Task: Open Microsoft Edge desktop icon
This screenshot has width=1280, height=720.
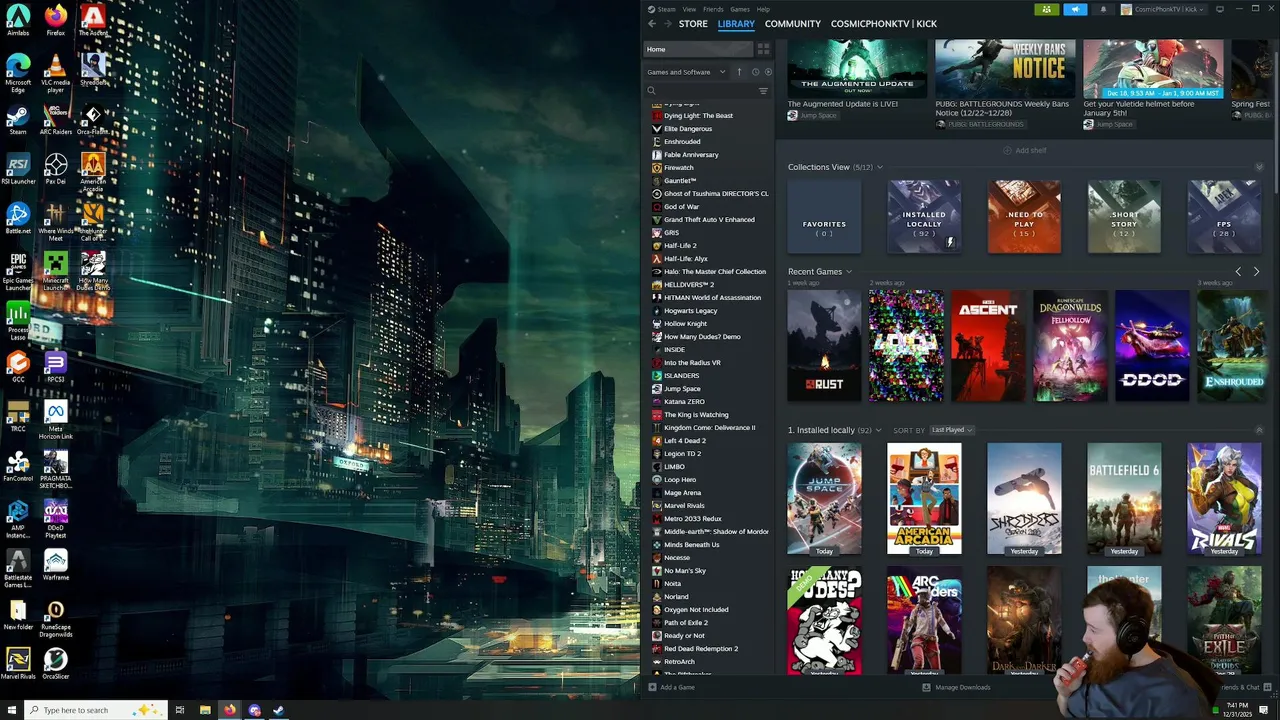Action: tap(18, 73)
